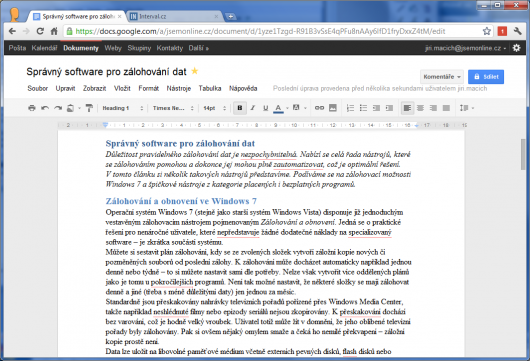Click the vertical scrollbar thumb
530x361 pixels.
coord(524,155)
